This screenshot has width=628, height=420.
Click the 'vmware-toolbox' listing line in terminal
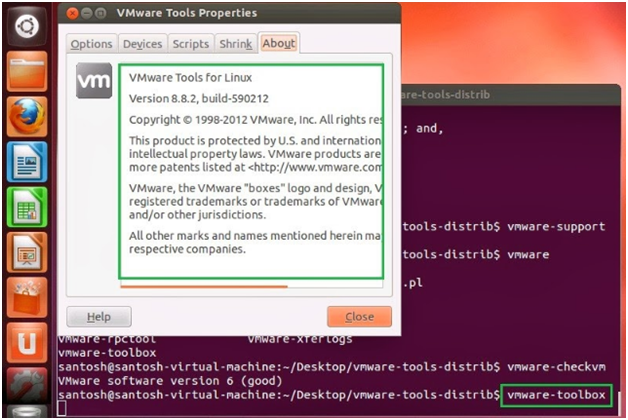pyautogui.click(x=107, y=353)
